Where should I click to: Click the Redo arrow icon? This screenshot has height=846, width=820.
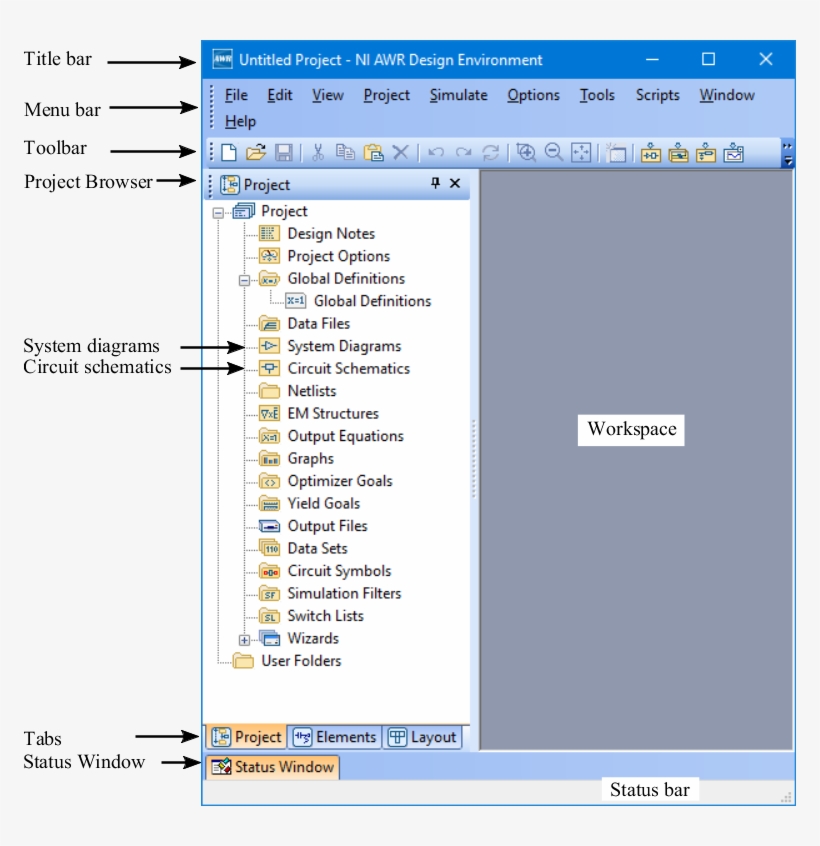click(463, 153)
